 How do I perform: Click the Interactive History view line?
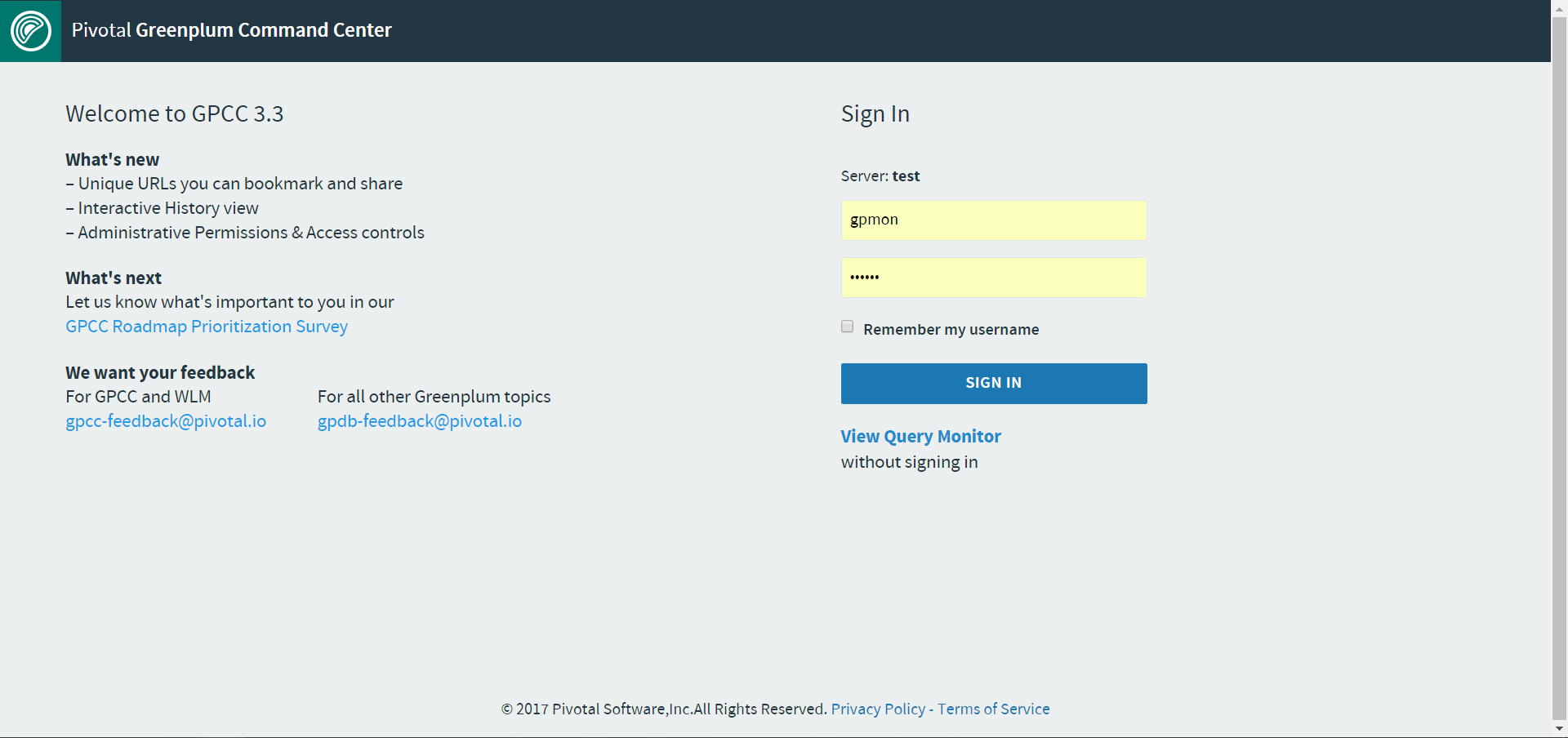(162, 208)
